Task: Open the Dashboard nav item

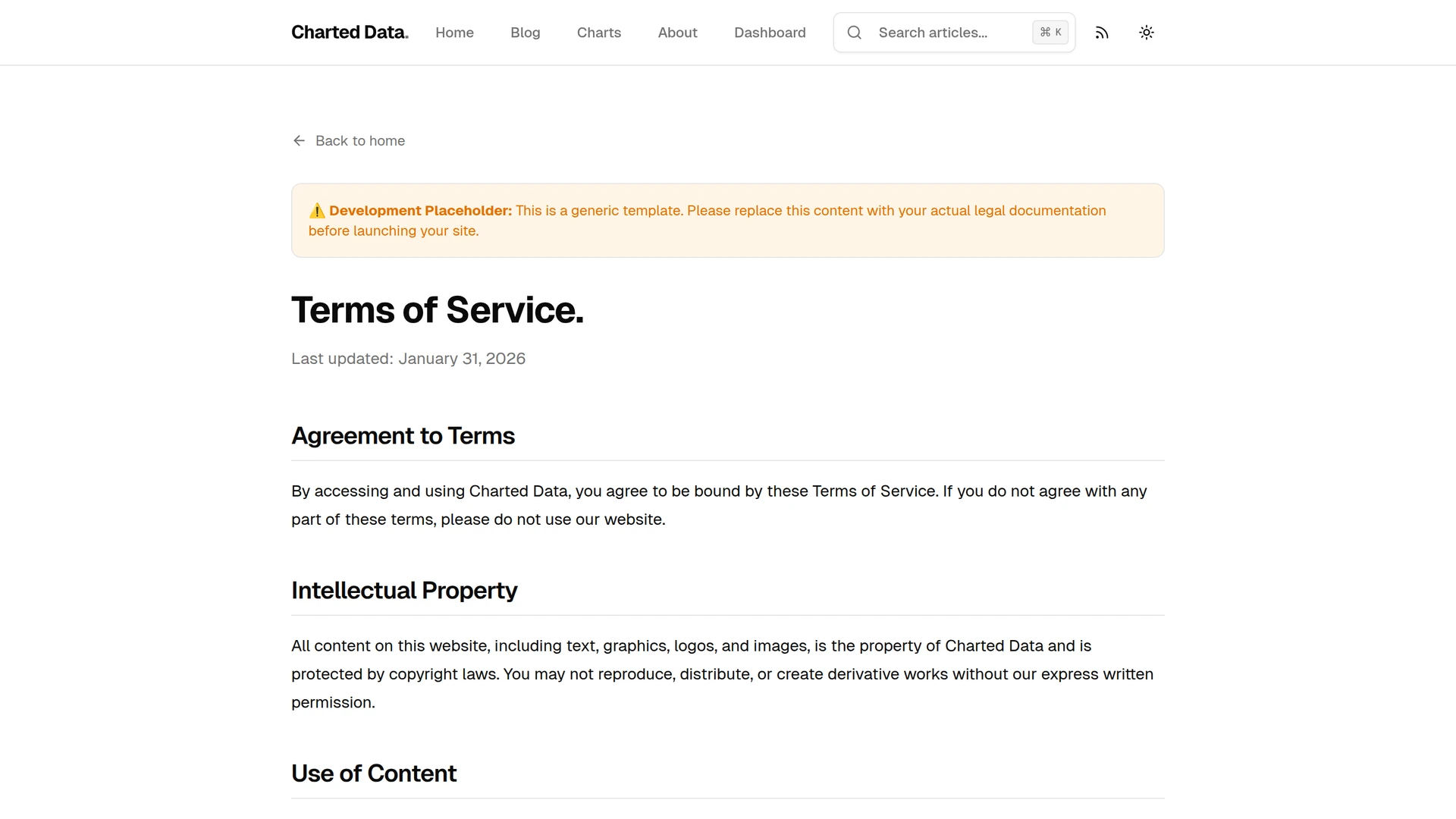Action: 770,33
